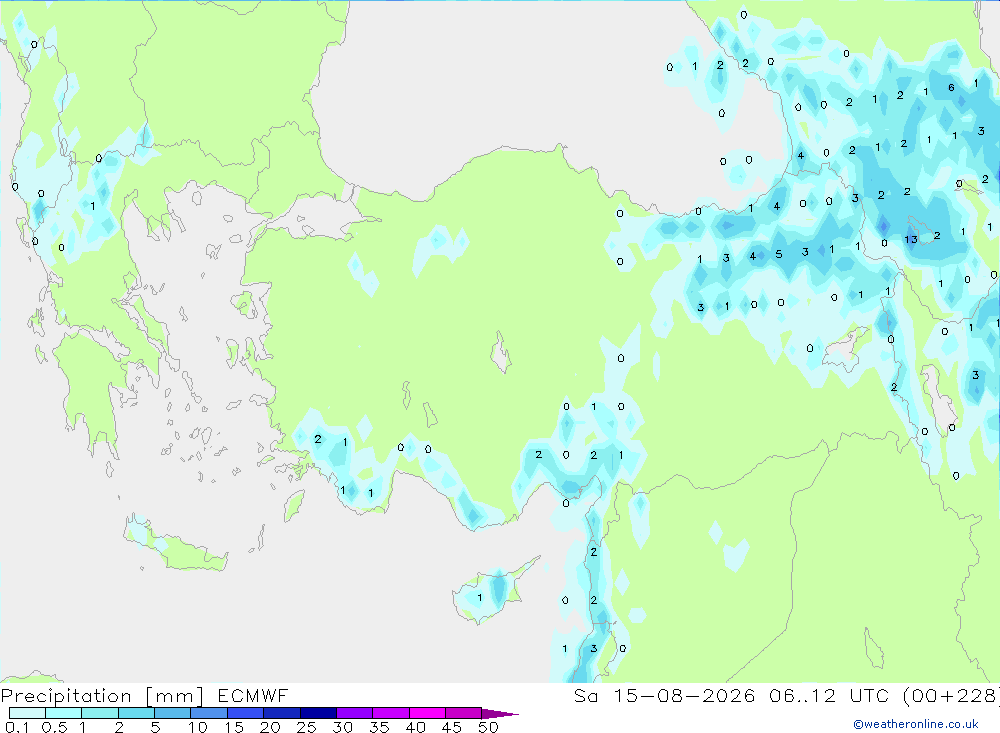Click the '25' legend scale label
Image resolution: width=1000 pixels, height=733 pixels.
click(x=307, y=727)
